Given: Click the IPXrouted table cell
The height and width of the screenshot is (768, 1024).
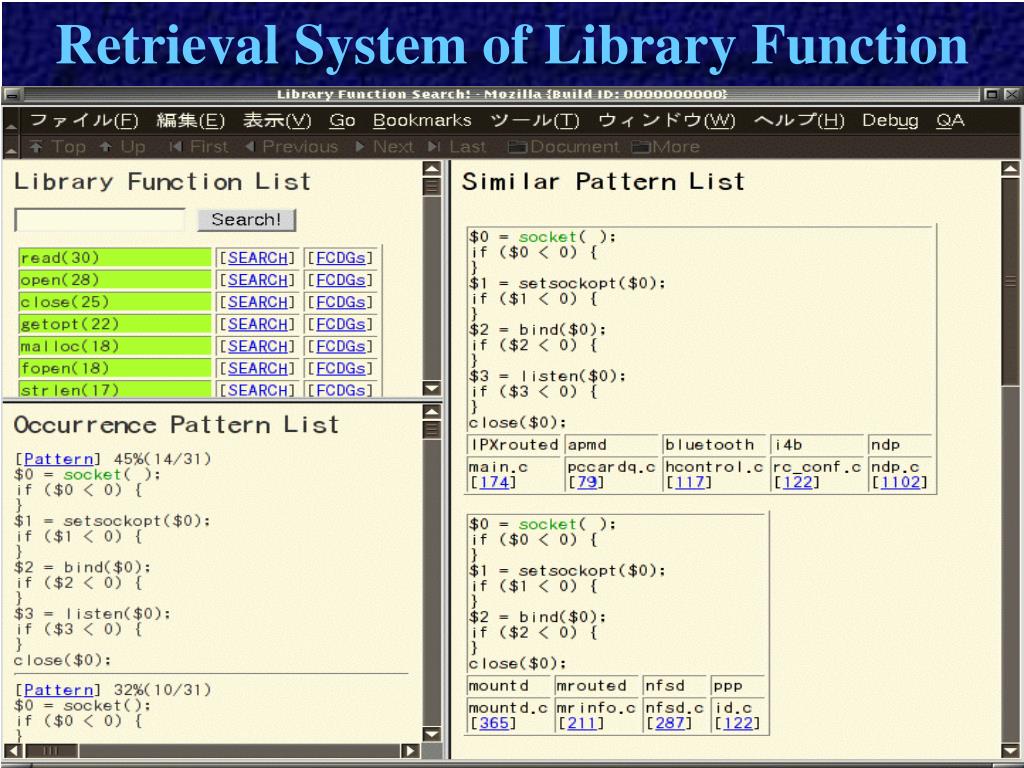Looking at the screenshot, I should [x=513, y=445].
